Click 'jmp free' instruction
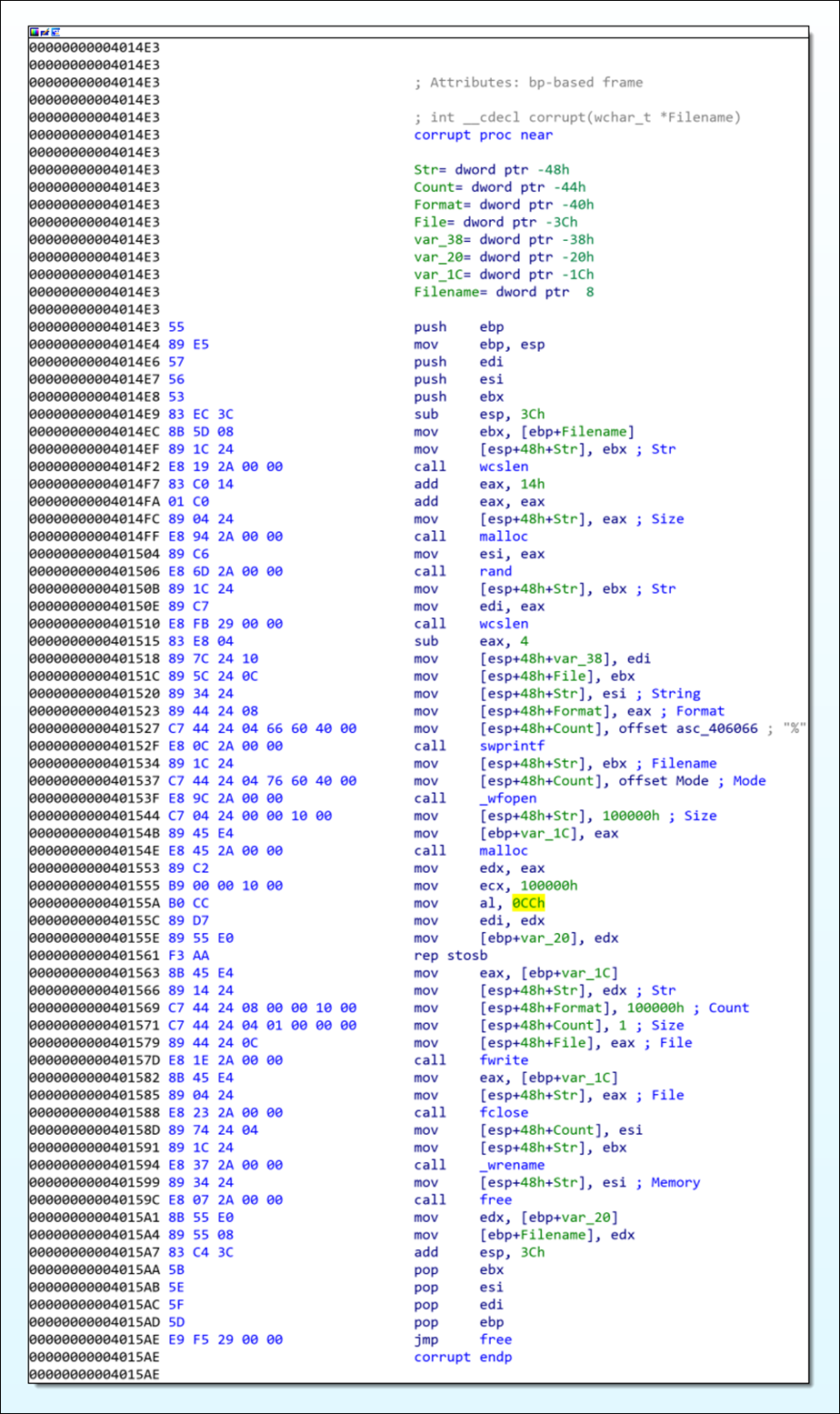This screenshot has height=1414, width=840. pyautogui.click(x=463, y=1339)
